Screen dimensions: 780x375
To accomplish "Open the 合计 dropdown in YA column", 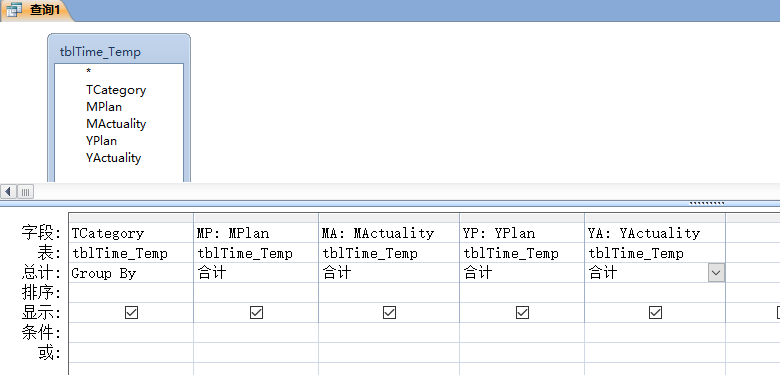I will pyautogui.click(x=716, y=273).
